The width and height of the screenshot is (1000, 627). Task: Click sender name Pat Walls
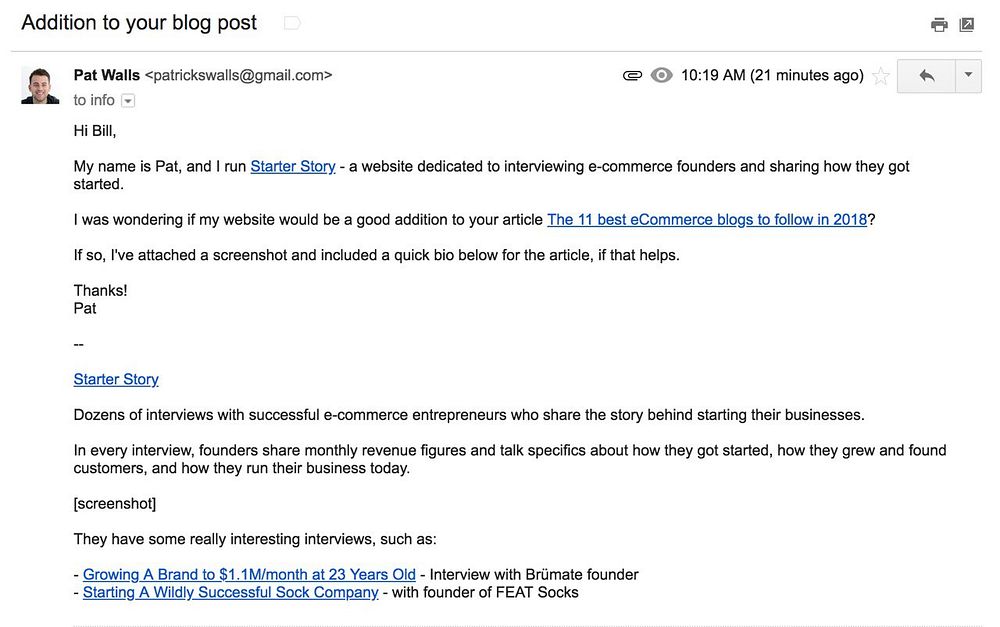tap(107, 75)
